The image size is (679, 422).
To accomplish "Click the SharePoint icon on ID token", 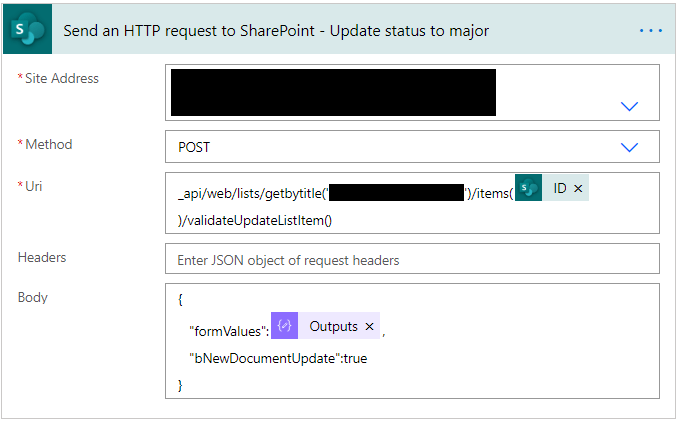I will click(528, 188).
